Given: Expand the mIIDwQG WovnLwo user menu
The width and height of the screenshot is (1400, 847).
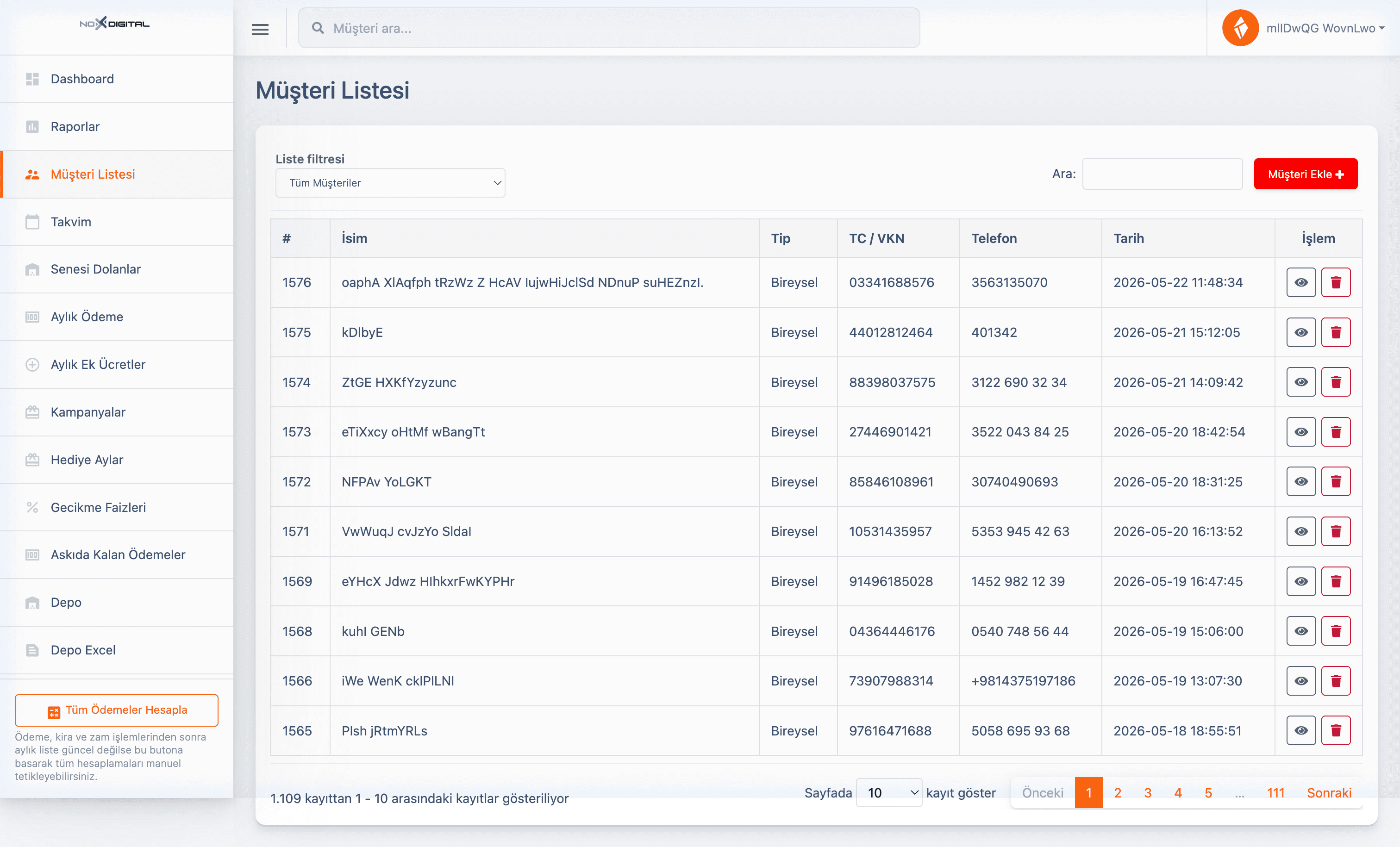Looking at the screenshot, I should (x=1325, y=28).
